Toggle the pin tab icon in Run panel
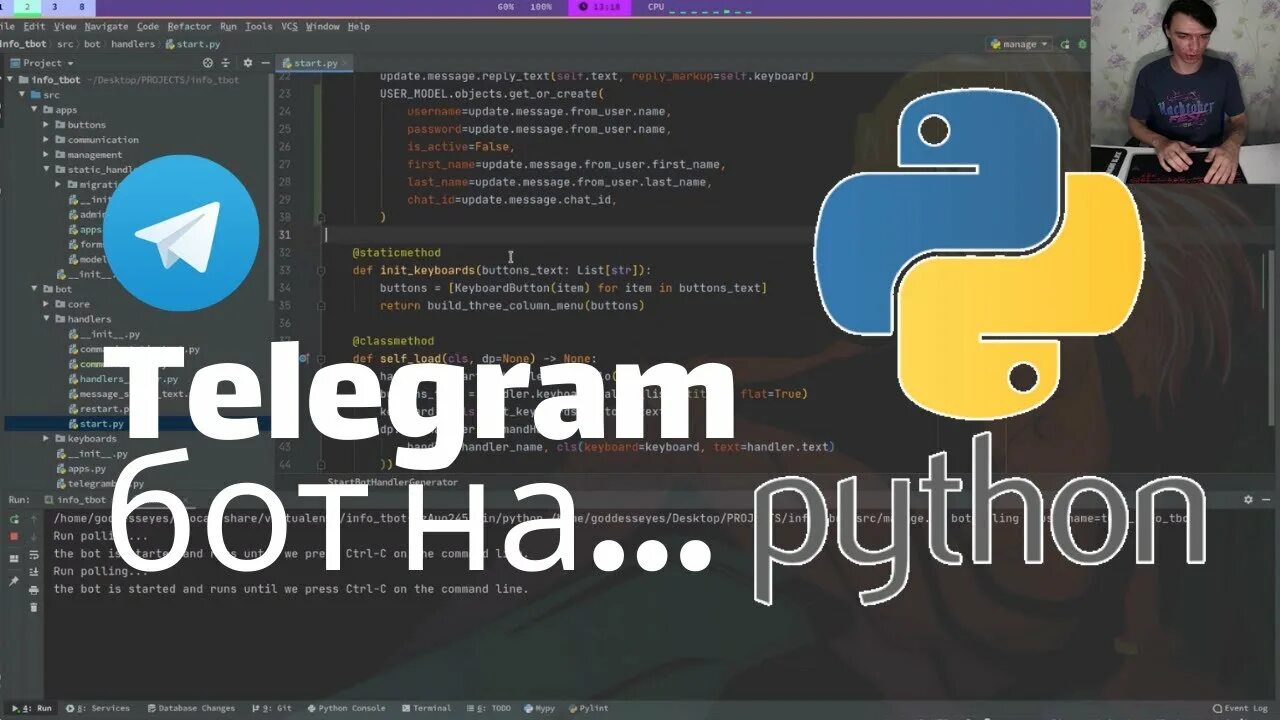The image size is (1280, 720). click(x=14, y=582)
